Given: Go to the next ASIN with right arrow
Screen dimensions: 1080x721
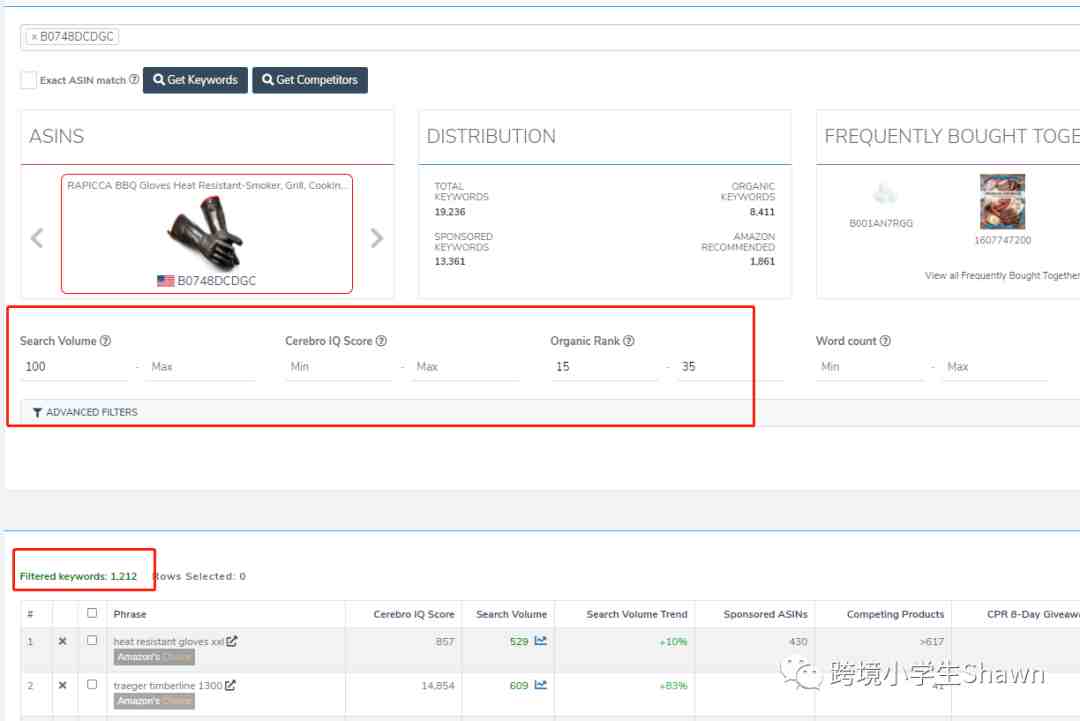Looking at the screenshot, I should click(x=376, y=238).
